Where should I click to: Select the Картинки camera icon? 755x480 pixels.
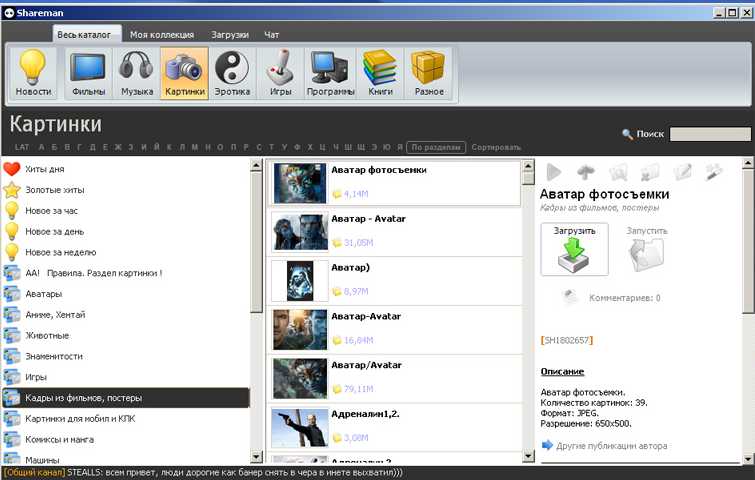coord(185,73)
